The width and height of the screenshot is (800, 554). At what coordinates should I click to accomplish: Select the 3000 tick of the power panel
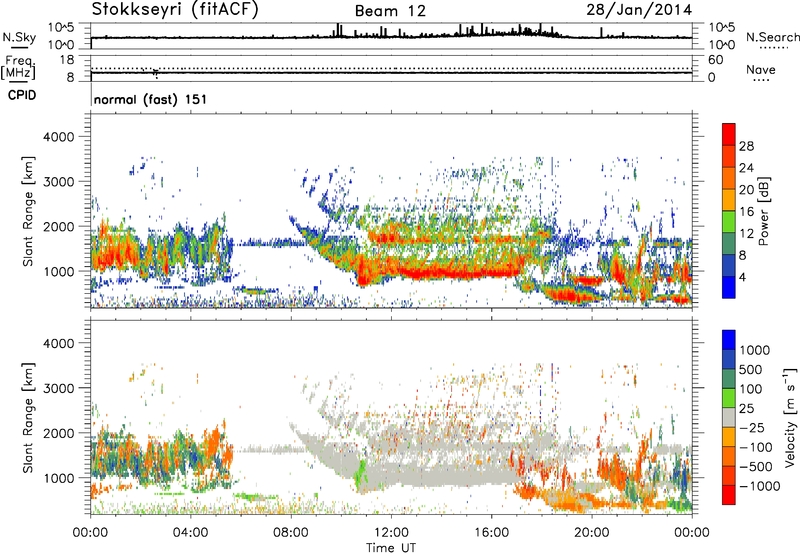point(58,182)
